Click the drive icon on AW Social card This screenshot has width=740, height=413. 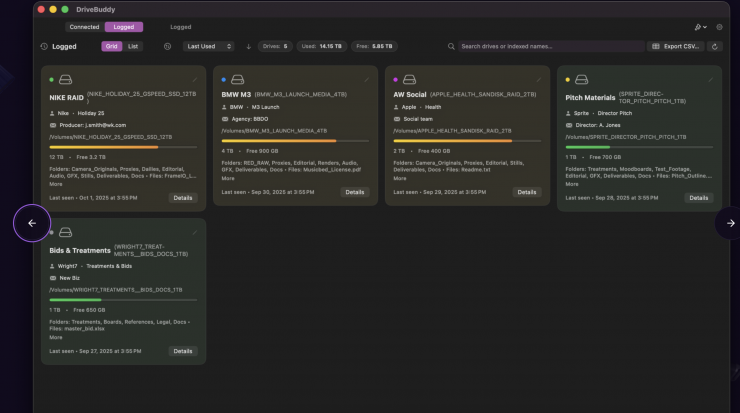[x=410, y=79]
